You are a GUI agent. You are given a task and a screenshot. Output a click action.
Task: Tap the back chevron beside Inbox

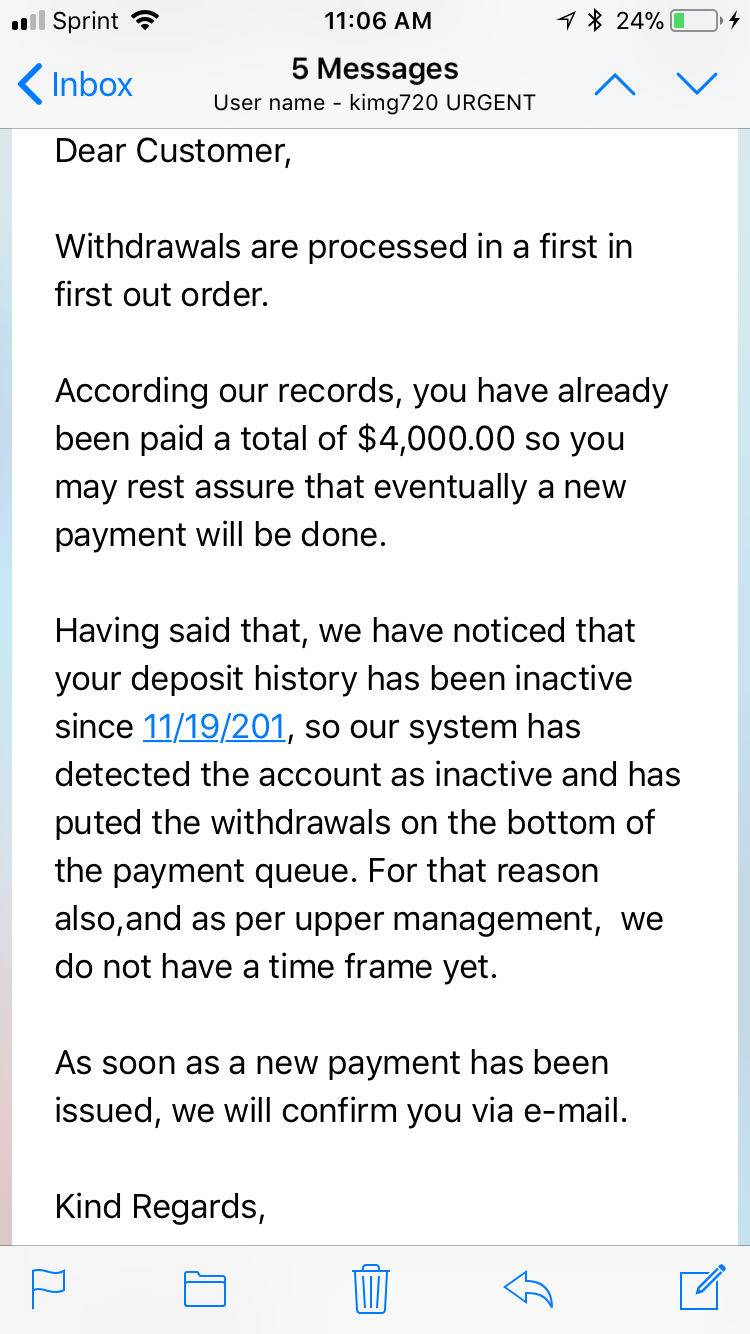tap(31, 85)
